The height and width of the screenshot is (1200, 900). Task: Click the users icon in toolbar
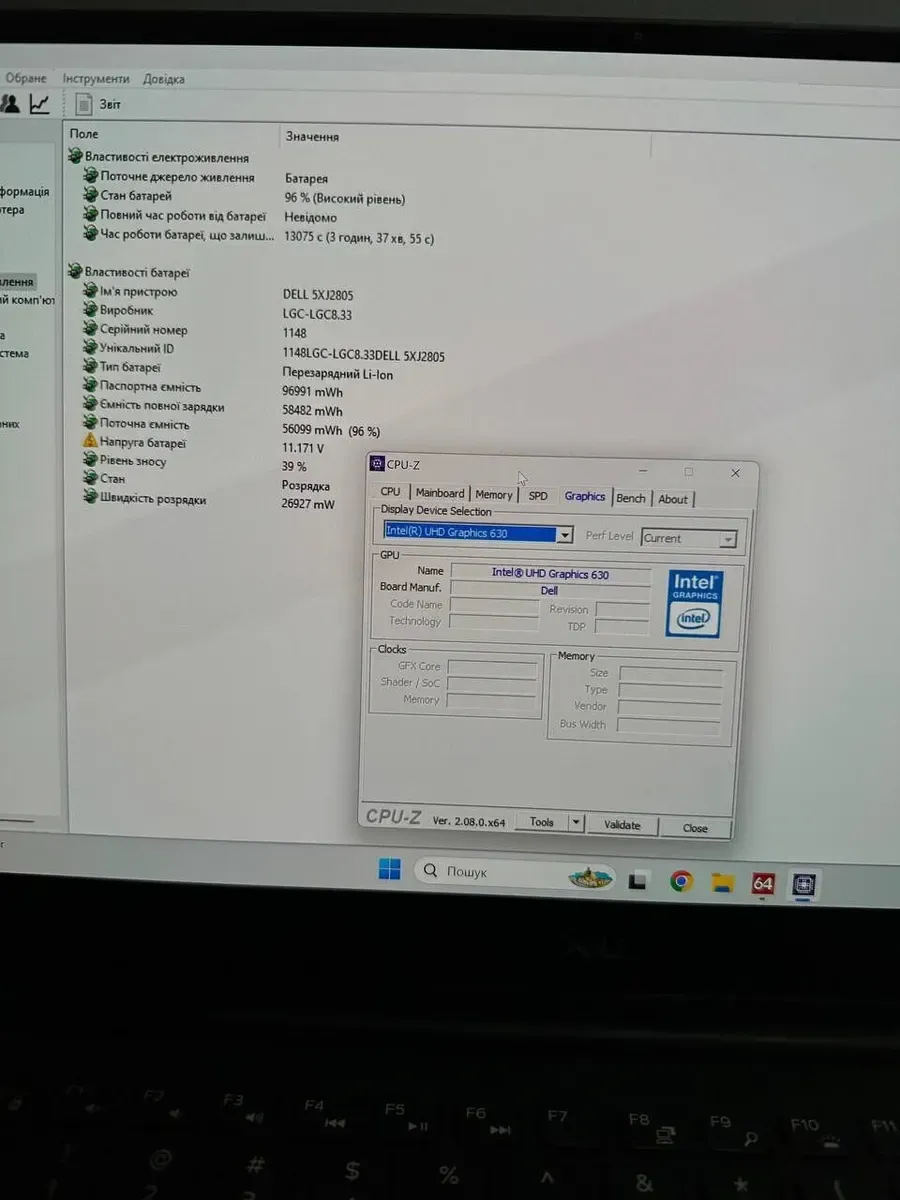coord(10,103)
